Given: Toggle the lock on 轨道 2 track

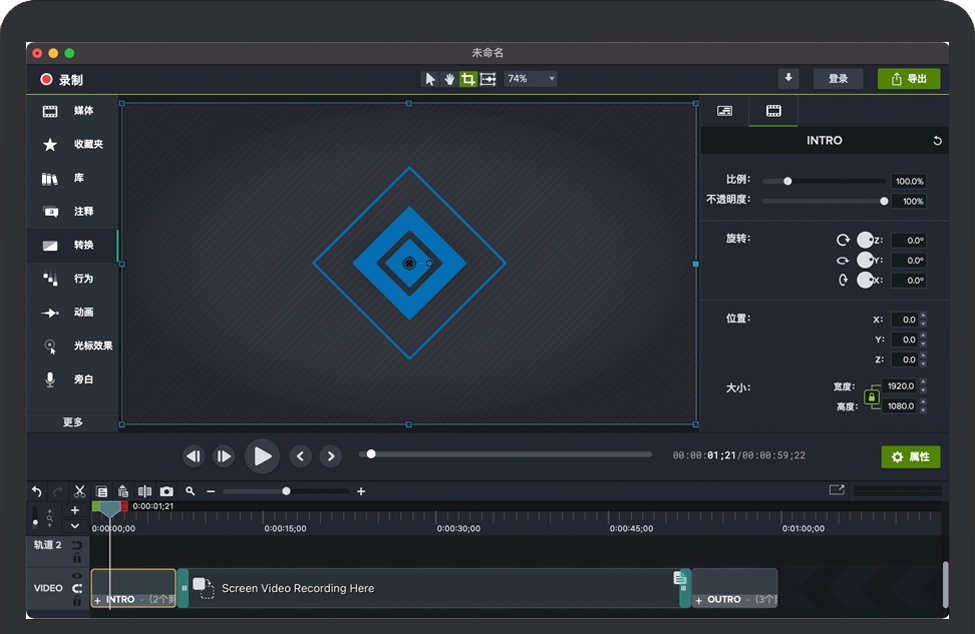Looking at the screenshot, I should pyautogui.click(x=77, y=558).
